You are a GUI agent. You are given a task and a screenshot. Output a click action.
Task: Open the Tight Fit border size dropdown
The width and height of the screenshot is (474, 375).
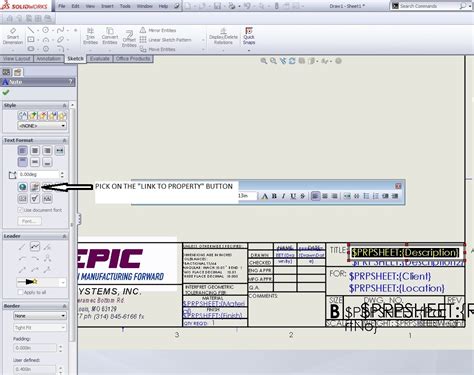(x=40, y=328)
